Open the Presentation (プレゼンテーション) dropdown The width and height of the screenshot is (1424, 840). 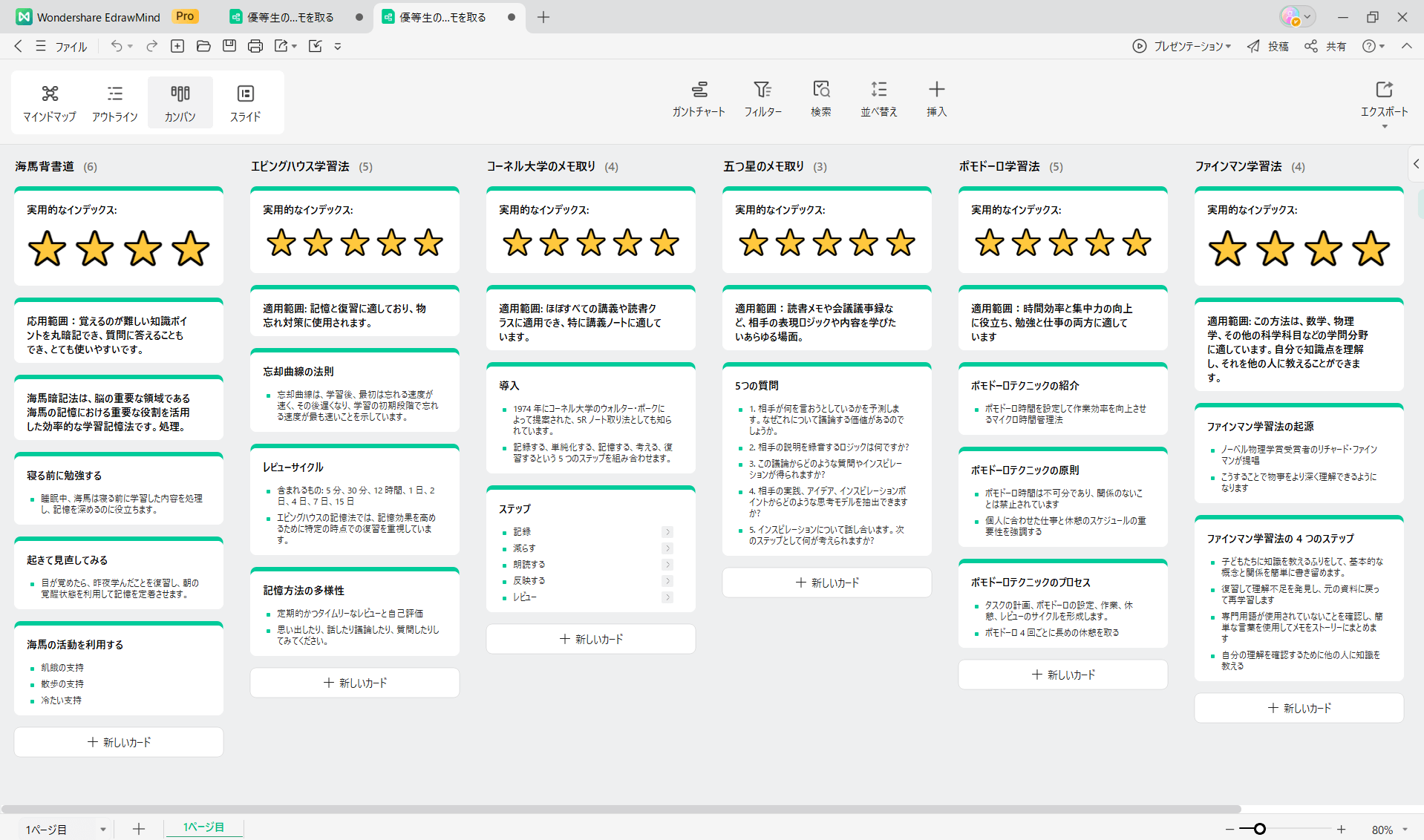tap(1181, 46)
